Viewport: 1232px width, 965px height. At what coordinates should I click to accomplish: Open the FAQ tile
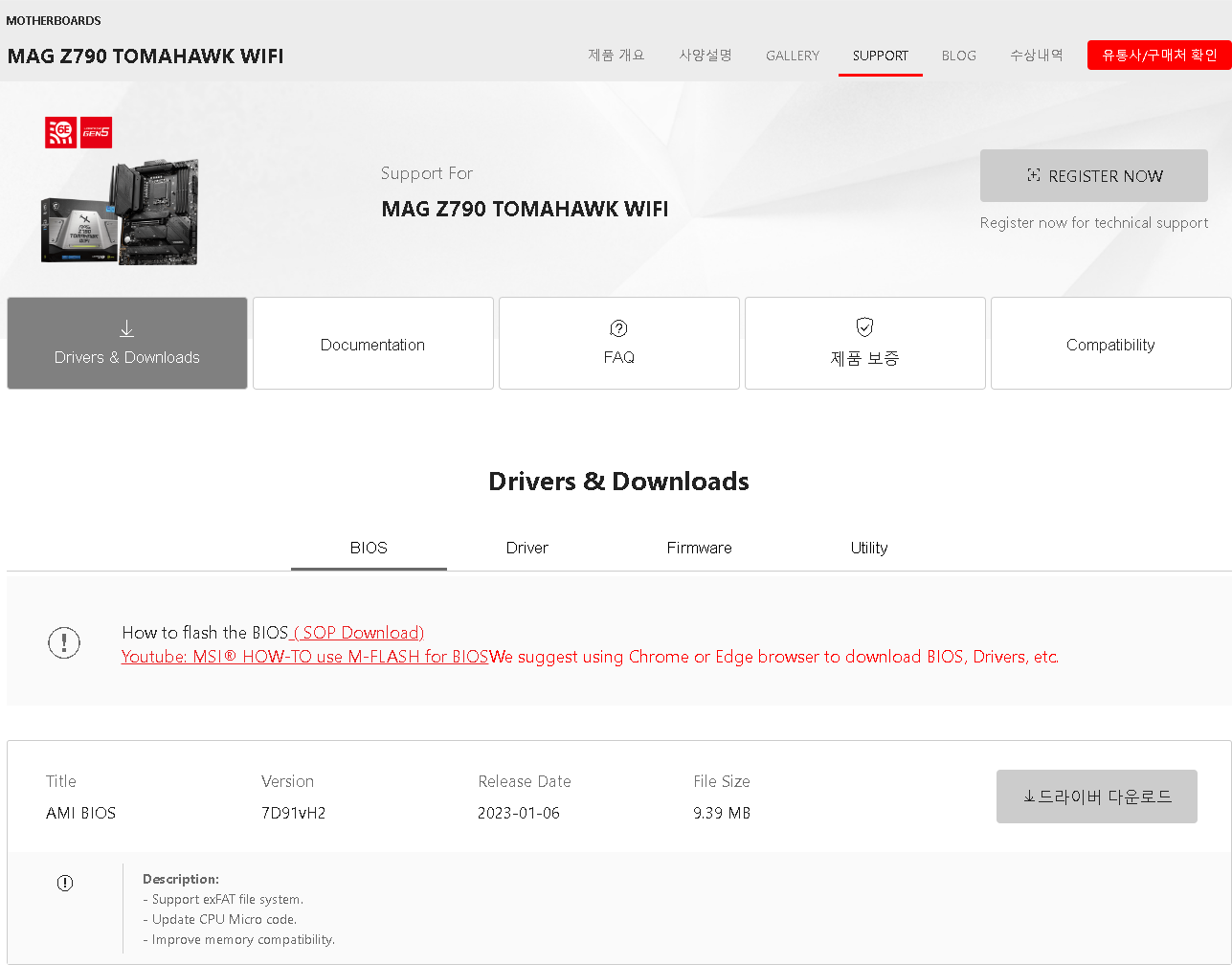[619, 343]
